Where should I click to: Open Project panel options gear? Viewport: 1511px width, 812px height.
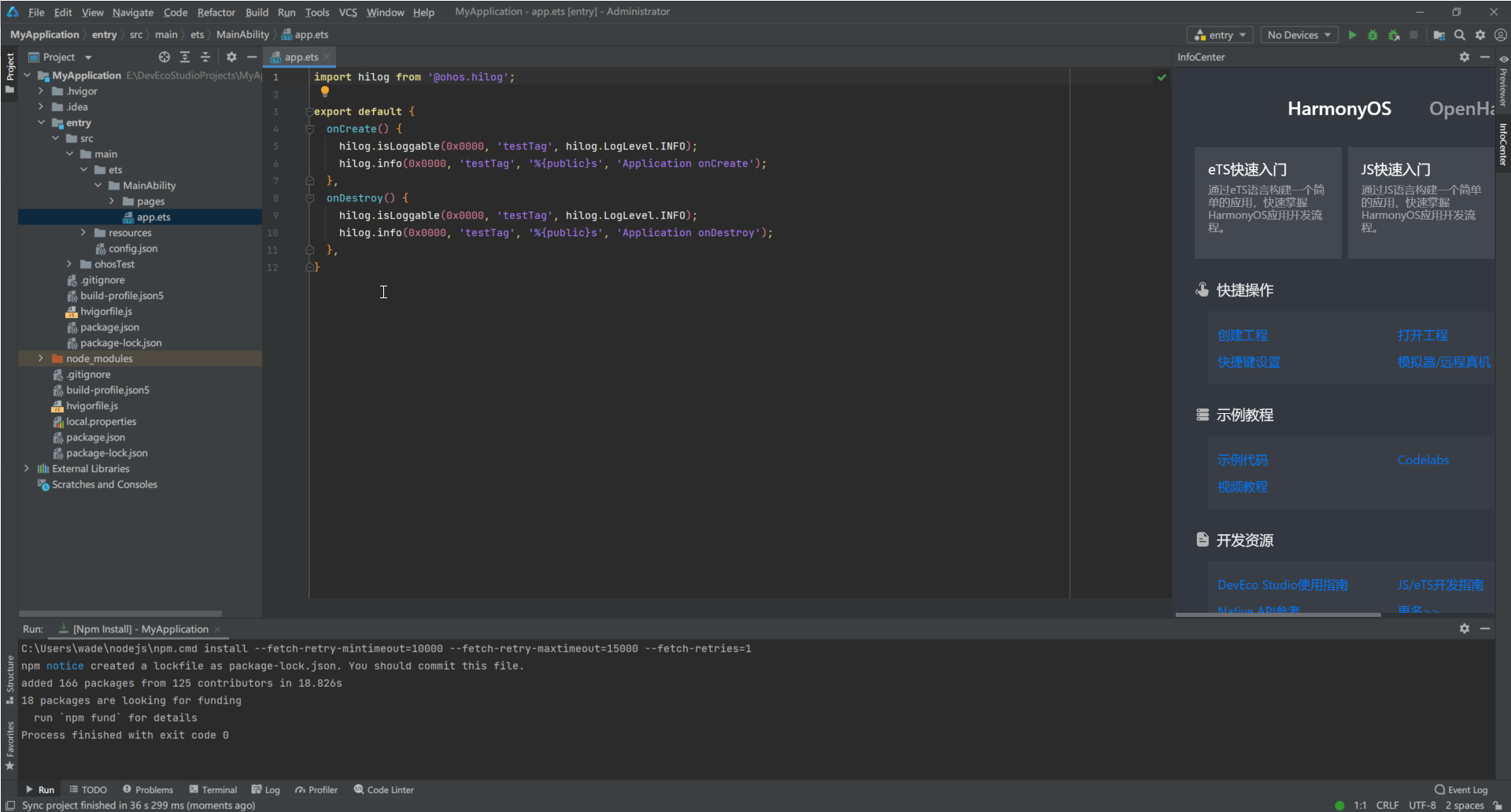(x=231, y=57)
